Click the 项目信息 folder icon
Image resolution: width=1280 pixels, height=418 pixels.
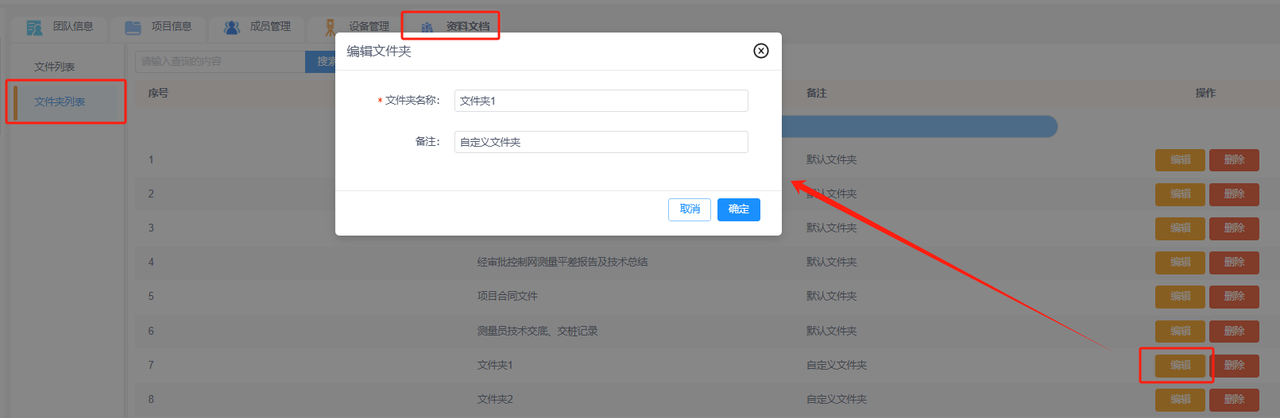tap(132, 27)
